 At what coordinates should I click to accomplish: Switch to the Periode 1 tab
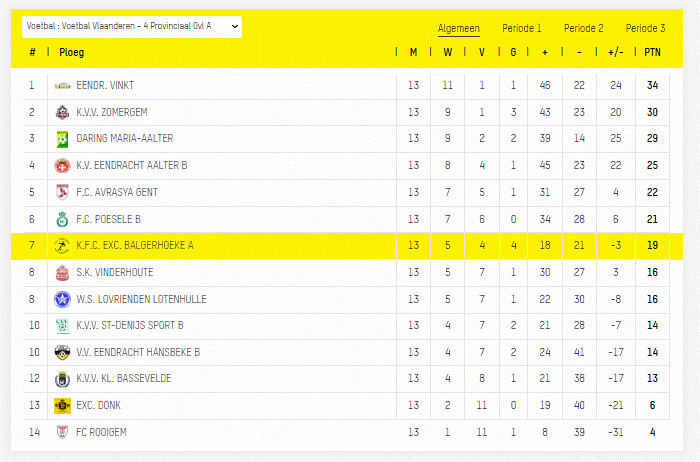523,29
